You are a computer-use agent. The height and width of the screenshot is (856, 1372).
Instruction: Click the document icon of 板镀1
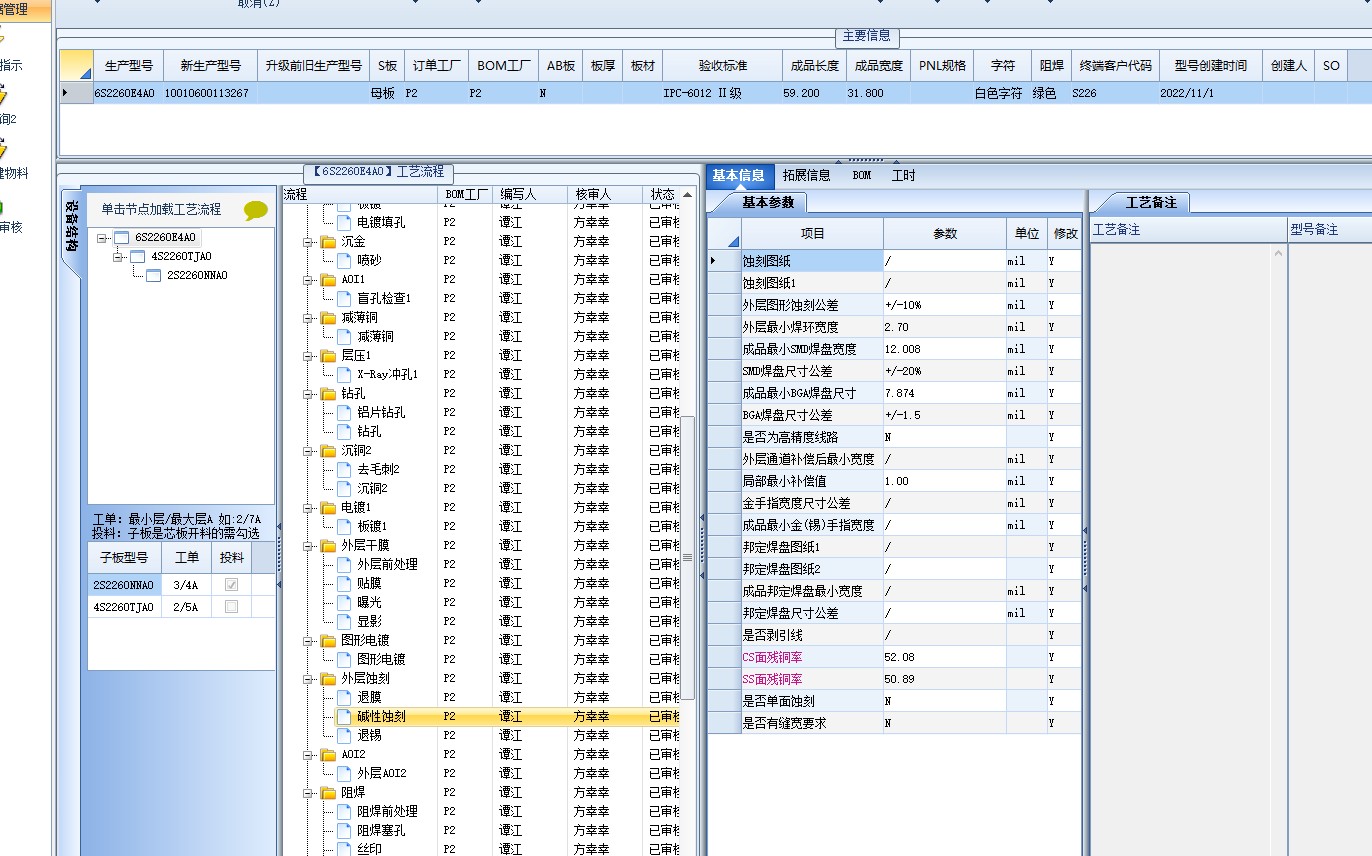[344, 527]
